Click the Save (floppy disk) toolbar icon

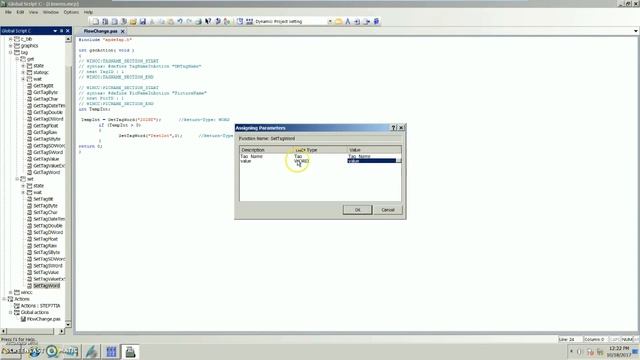(x=142, y=21)
